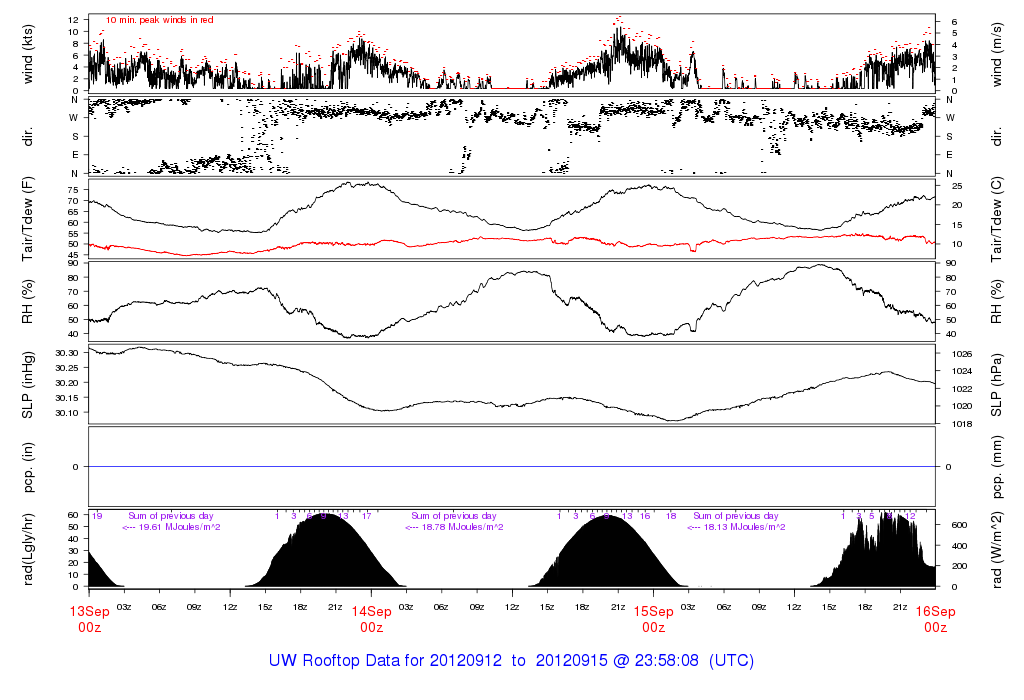Viewport: 1024px width, 700px height.
Task: Click the 18.13 MJoules/m^2 daily sum
Action: (737, 527)
